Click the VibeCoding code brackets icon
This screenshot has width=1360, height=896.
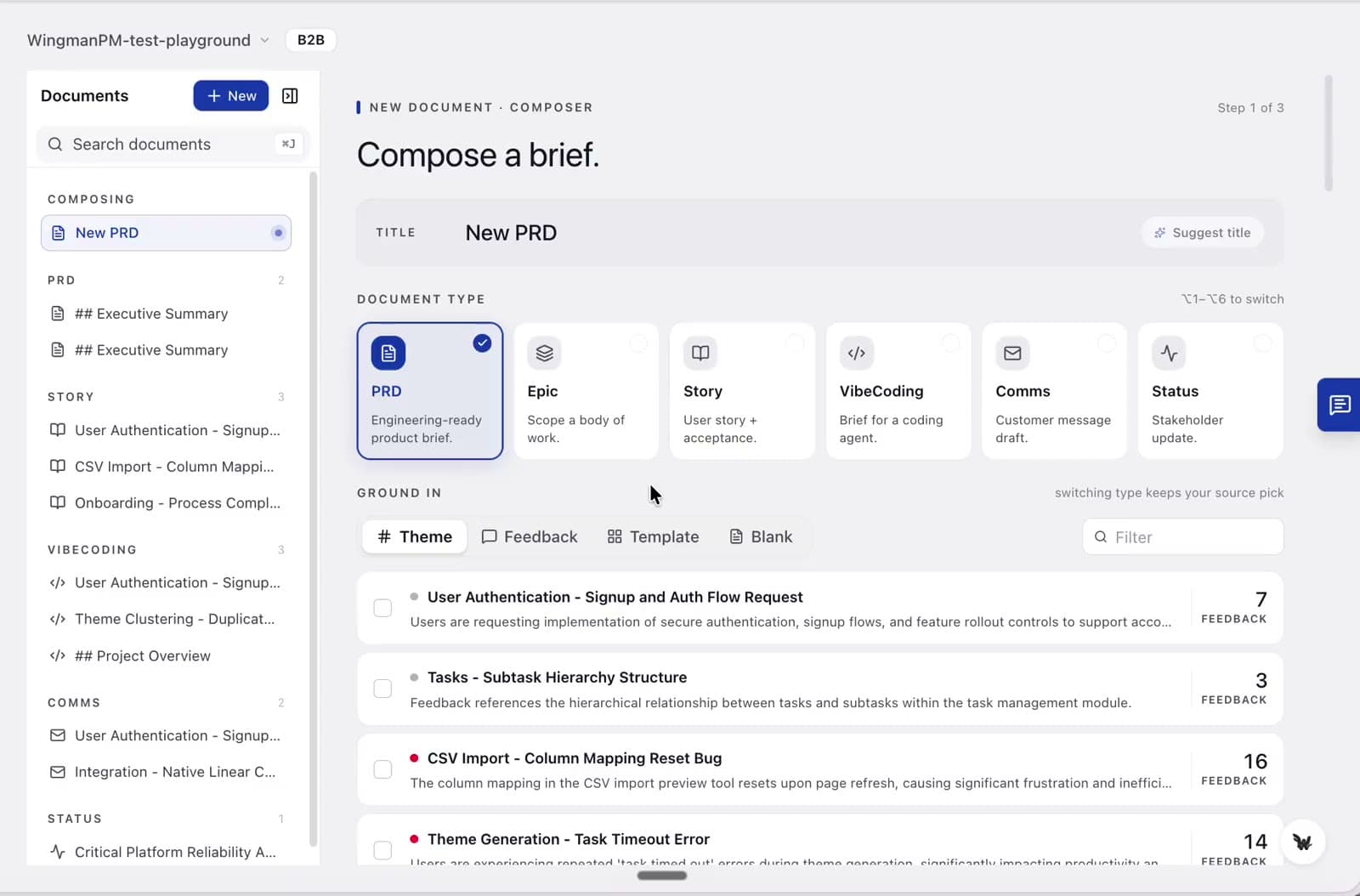click(x=857, y=353)
